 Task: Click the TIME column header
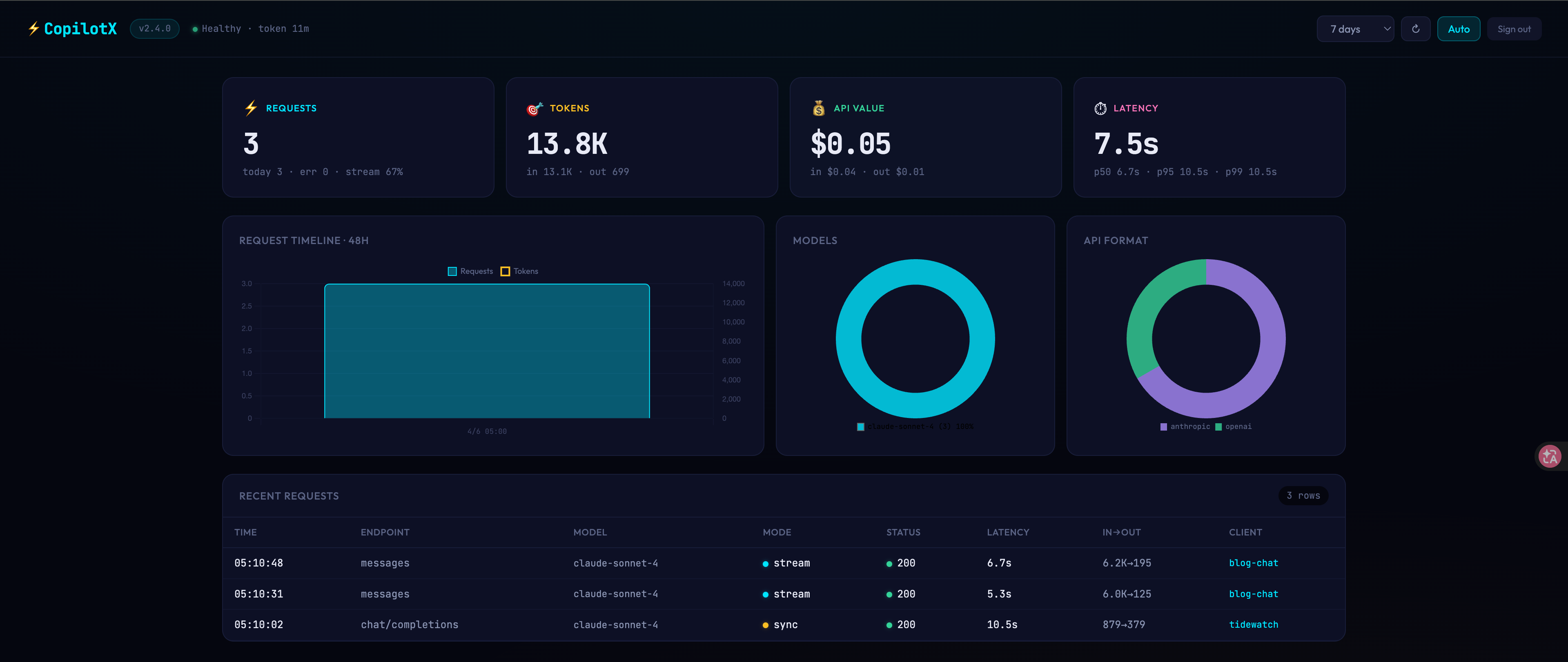pyautogui.click(x=245, y=532)
